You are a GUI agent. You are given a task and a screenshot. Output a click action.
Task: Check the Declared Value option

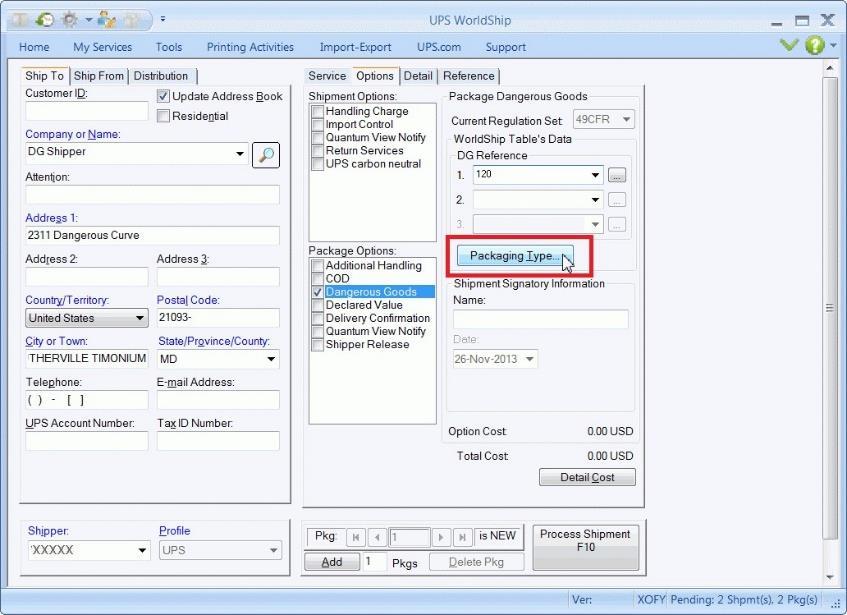pyautogui.click(x=318, y=305)
